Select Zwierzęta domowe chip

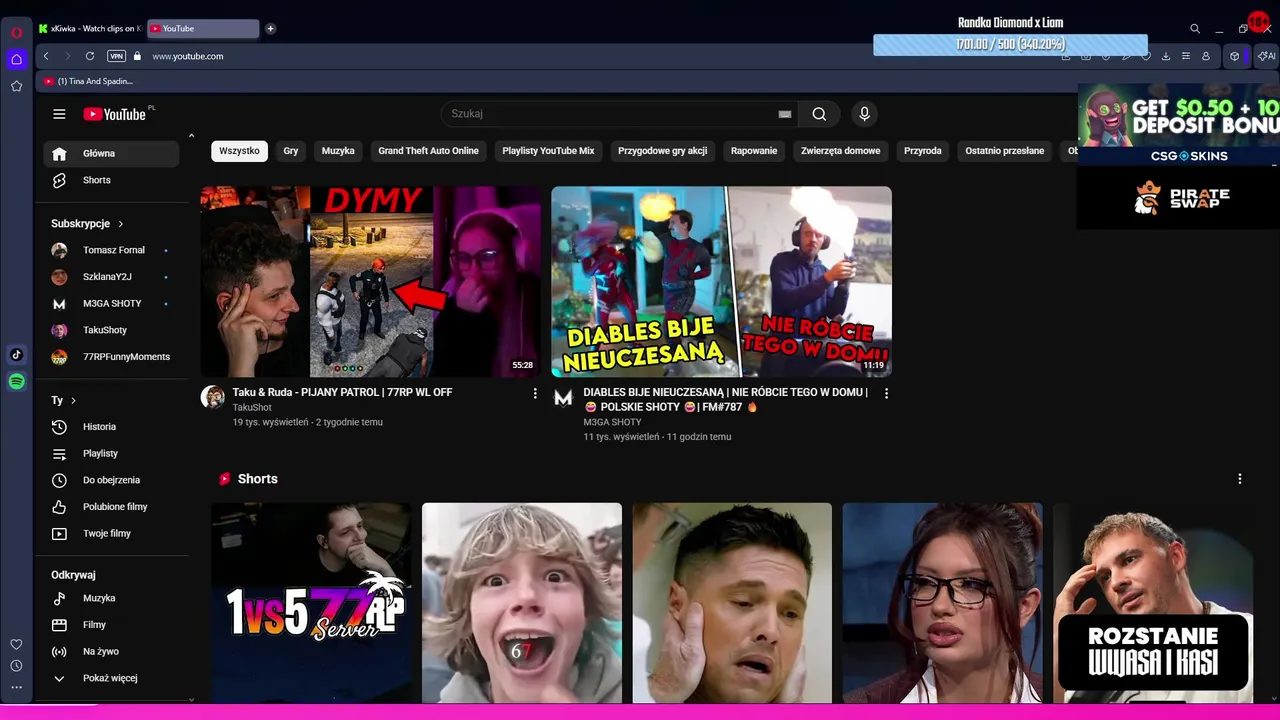point(841,151)
